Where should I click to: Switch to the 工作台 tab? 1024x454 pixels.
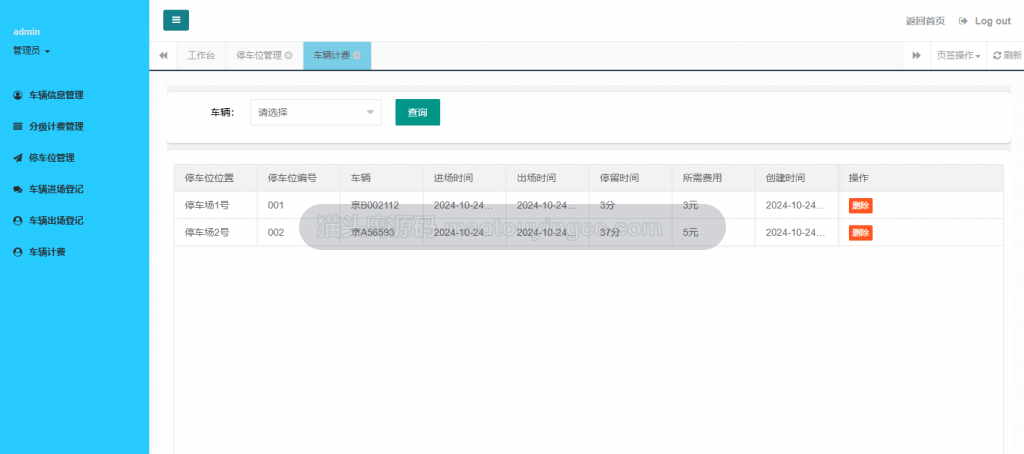pos(200,56)
